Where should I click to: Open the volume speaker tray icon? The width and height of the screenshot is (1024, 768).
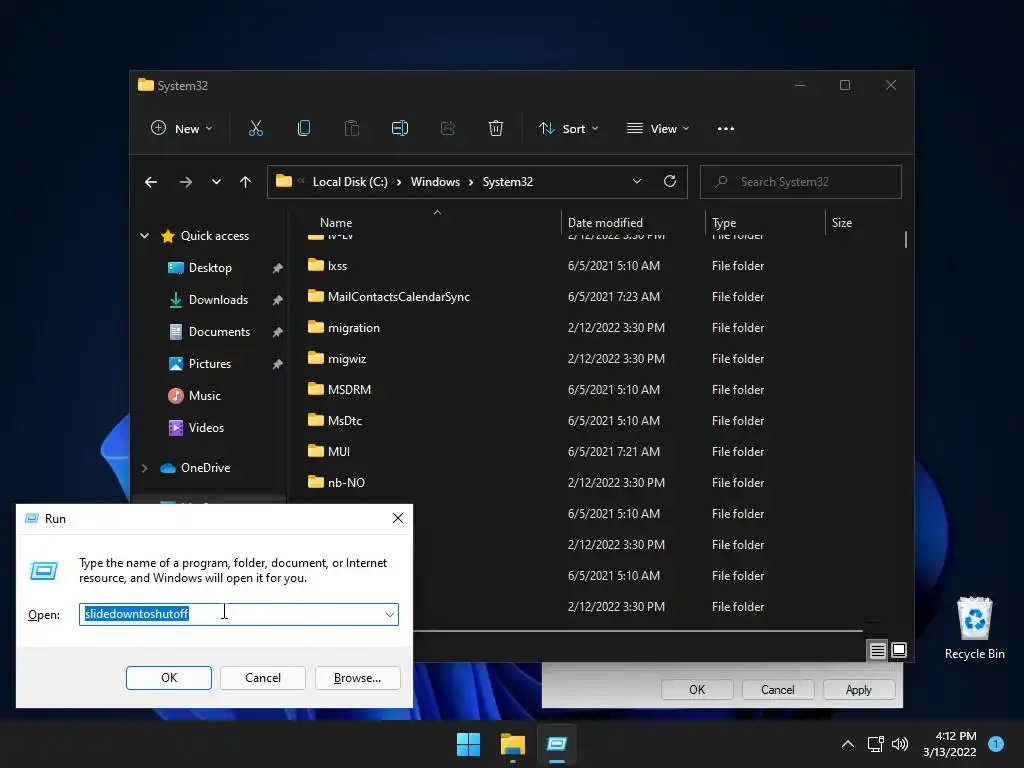tap(900, 744)
